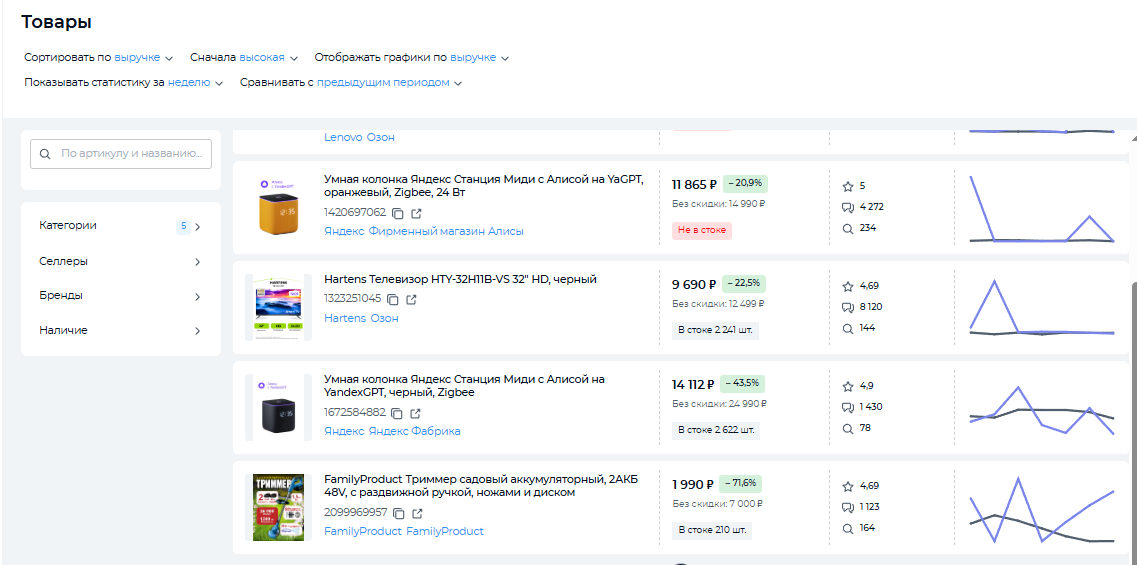Screen dimensions: 1137x565
Task: Expand the Brands filter
Action: click(x=120, y=296)
